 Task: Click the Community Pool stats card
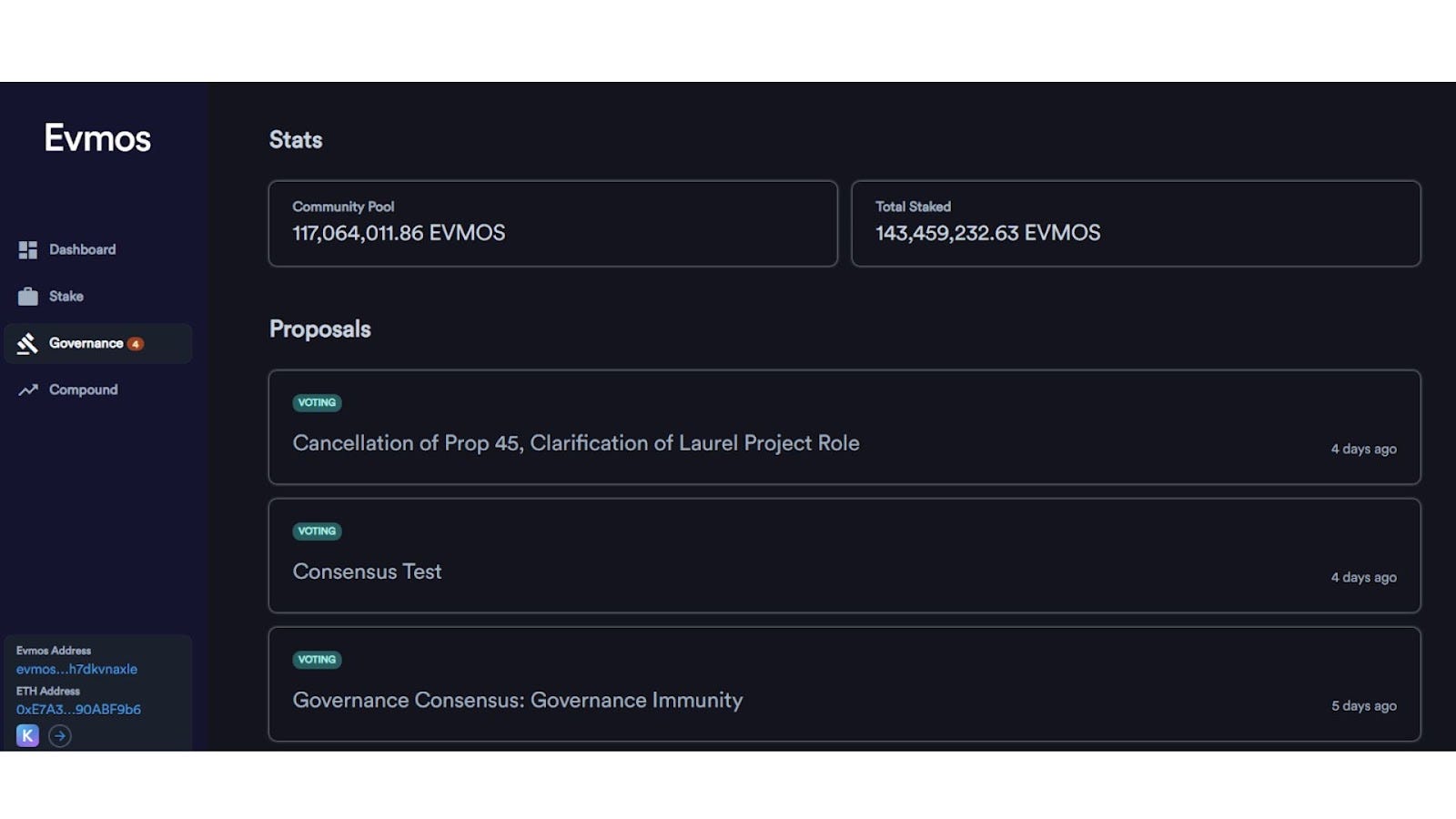click(x=552, y=223)
